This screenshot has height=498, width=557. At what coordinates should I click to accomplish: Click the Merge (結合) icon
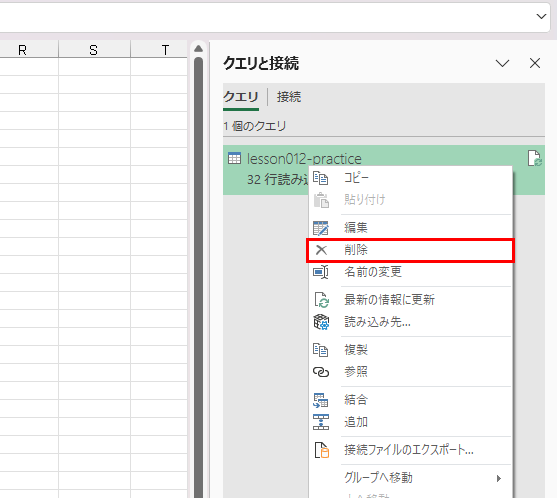pos(321,400)
